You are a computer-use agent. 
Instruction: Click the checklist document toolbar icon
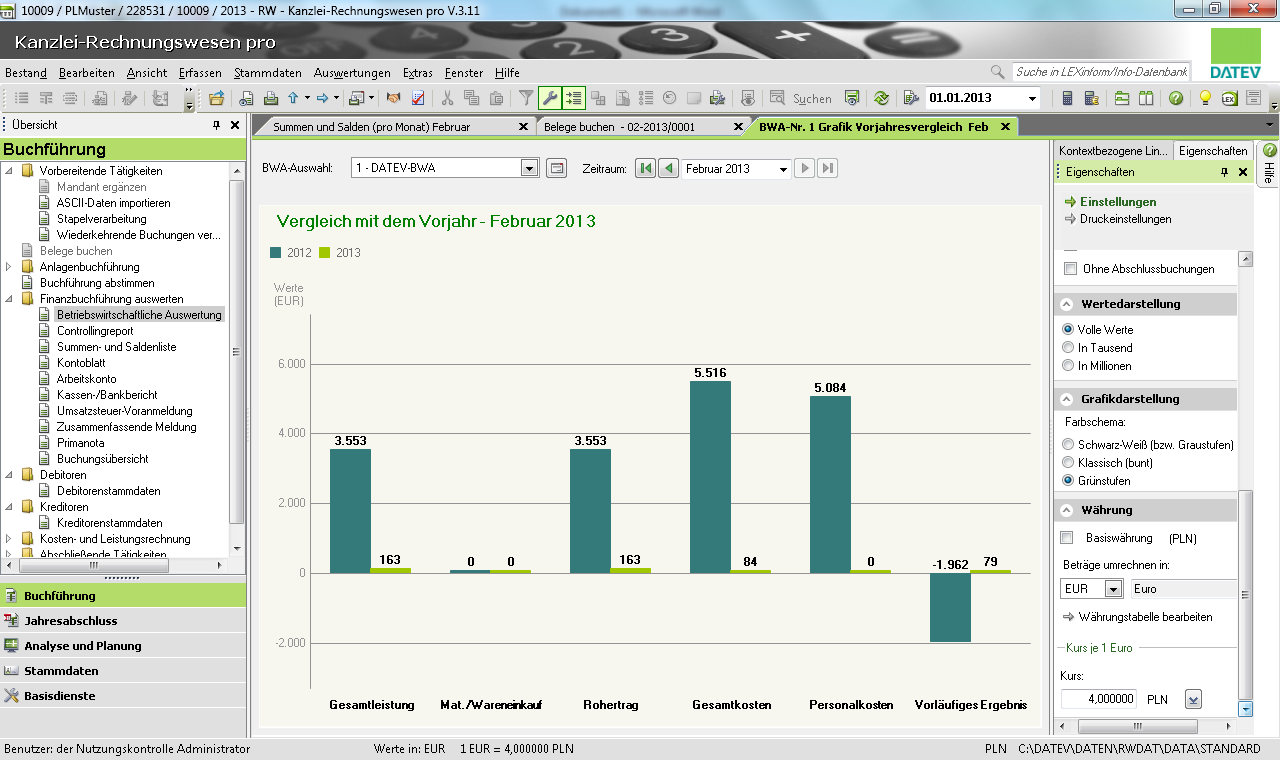pyautogui.click(x=418, y=98)
